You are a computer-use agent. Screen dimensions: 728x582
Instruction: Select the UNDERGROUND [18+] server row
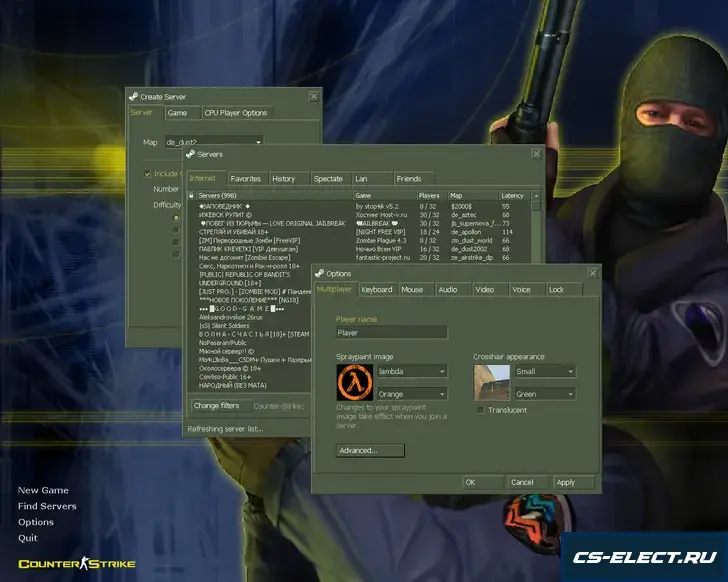point(250,283)
